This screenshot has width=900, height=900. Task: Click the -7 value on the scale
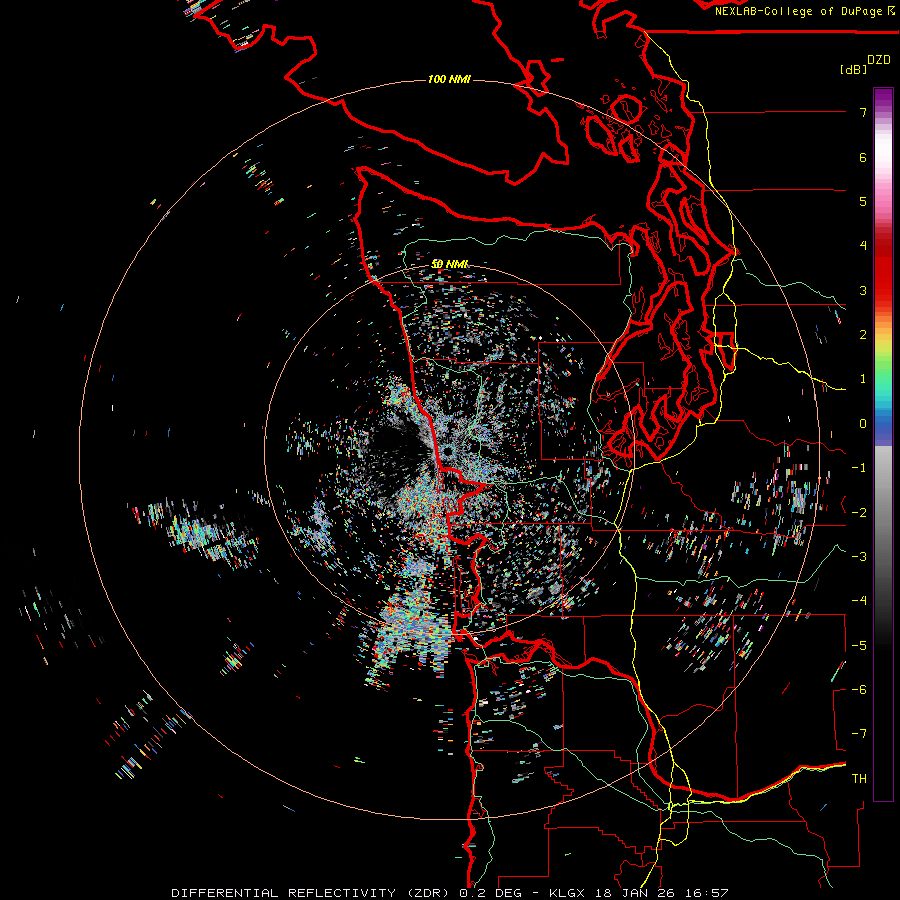click(859, 734)
